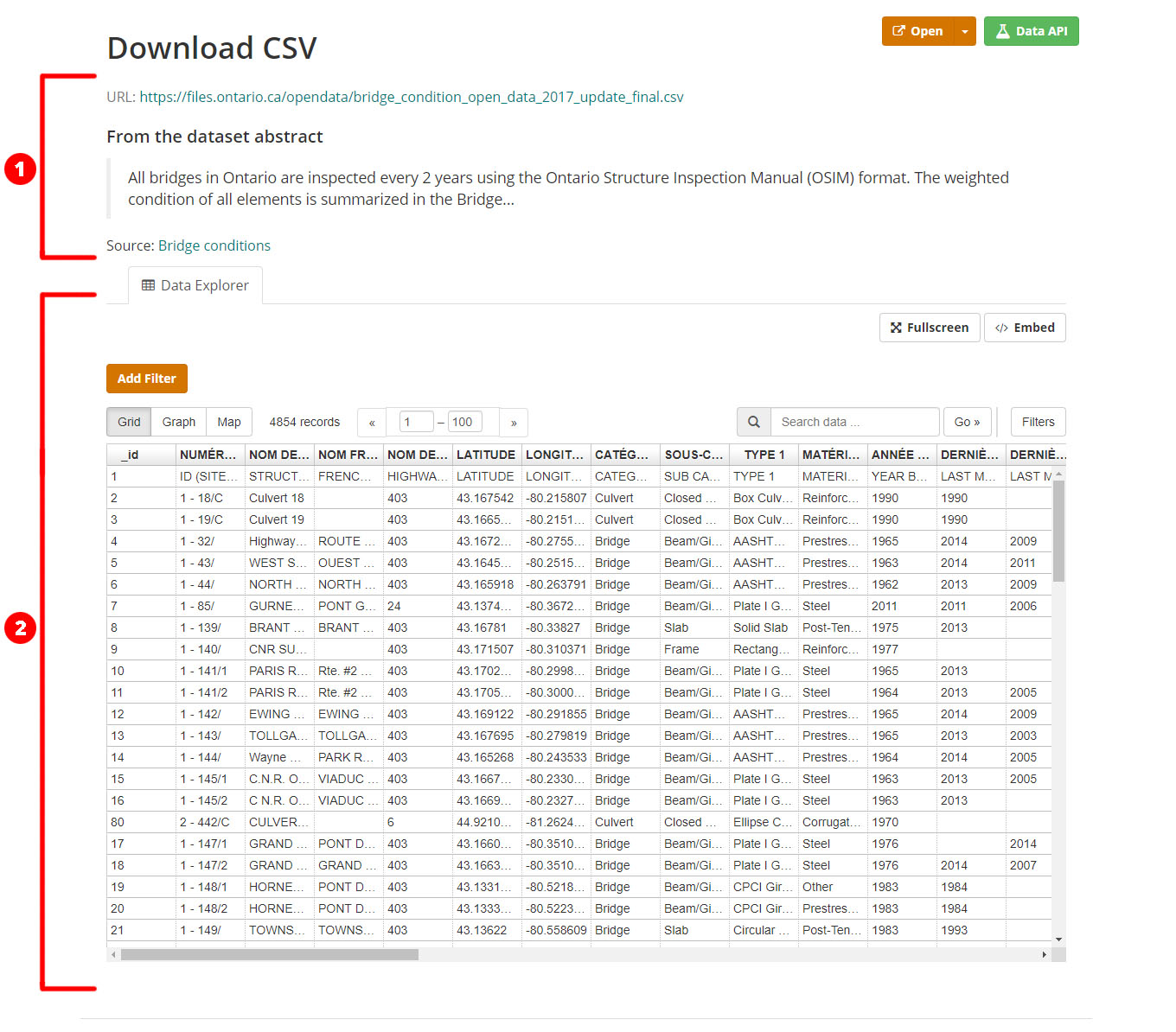Switch to Graph view

coord(178,422)
